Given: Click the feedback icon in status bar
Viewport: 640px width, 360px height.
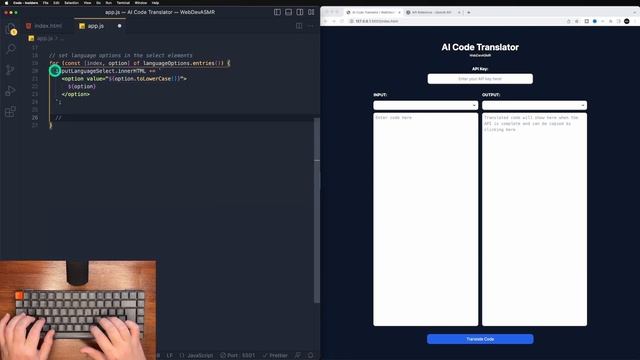Looking at the screenshot, I should [298, 356].
